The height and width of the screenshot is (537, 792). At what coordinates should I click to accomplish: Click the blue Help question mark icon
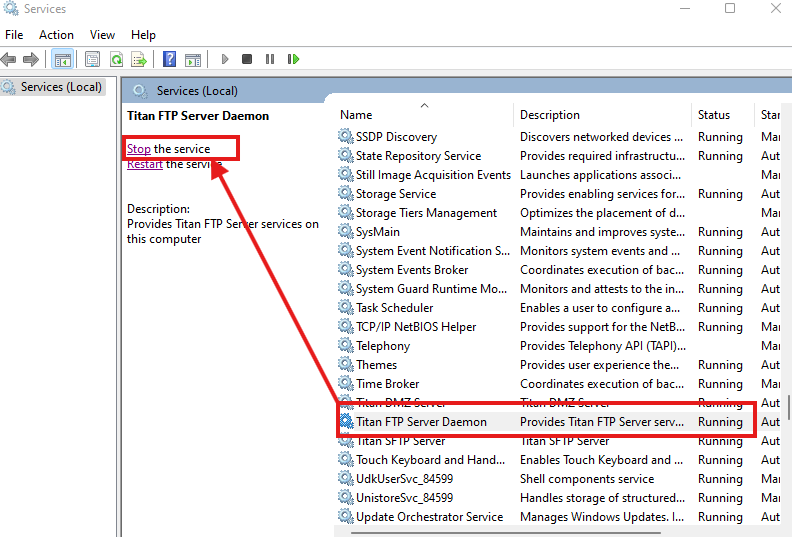(169, 59)
